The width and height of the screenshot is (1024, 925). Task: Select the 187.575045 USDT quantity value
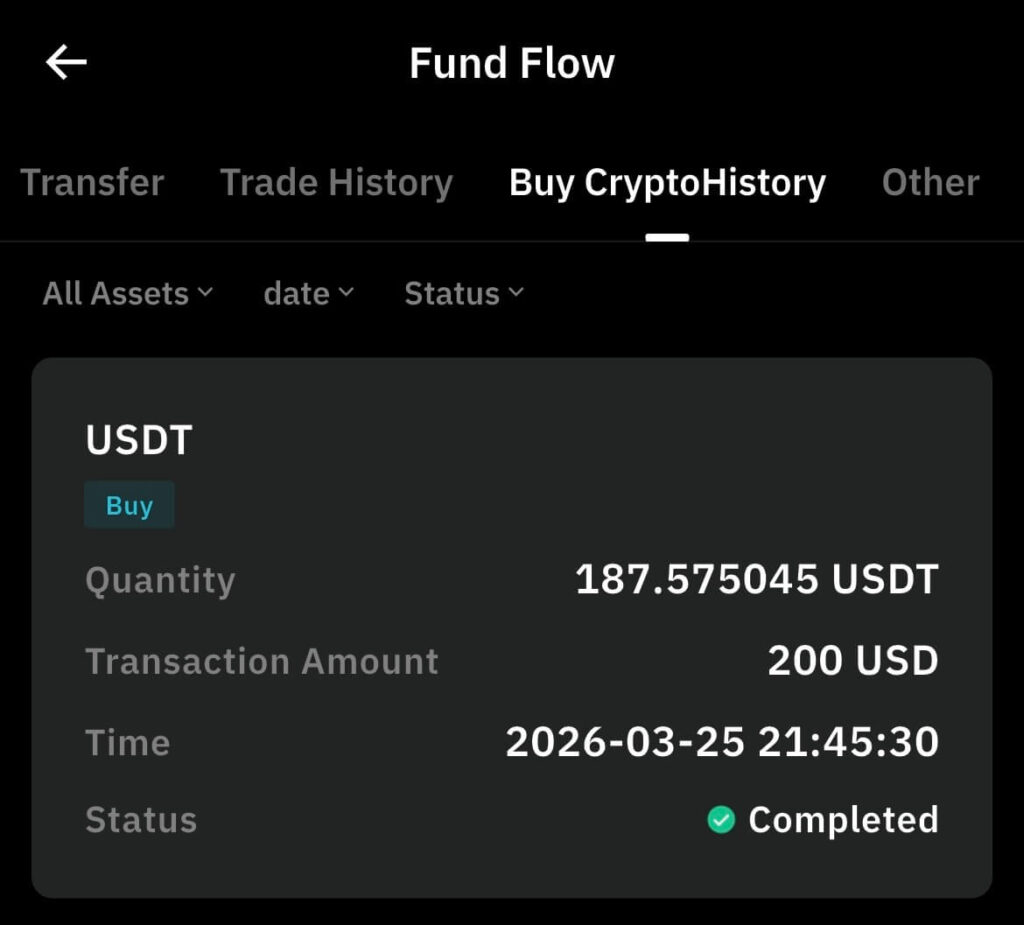(x=756, y=580)
